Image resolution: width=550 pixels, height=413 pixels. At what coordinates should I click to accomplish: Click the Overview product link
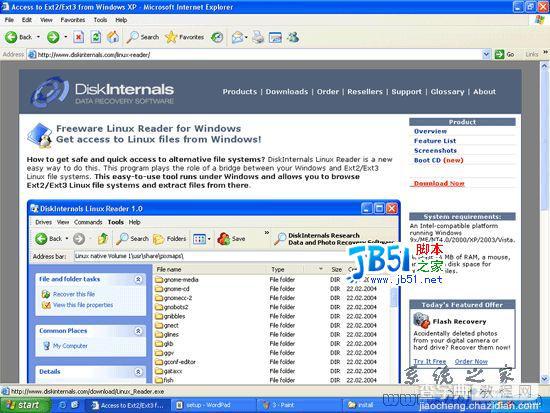tap(430, 131)
